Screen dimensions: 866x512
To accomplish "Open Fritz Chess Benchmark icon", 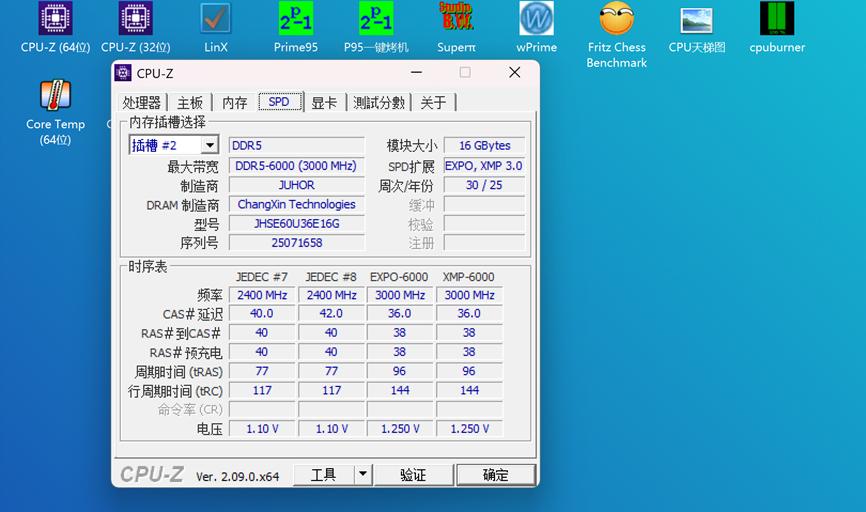I will pos(616,35).
